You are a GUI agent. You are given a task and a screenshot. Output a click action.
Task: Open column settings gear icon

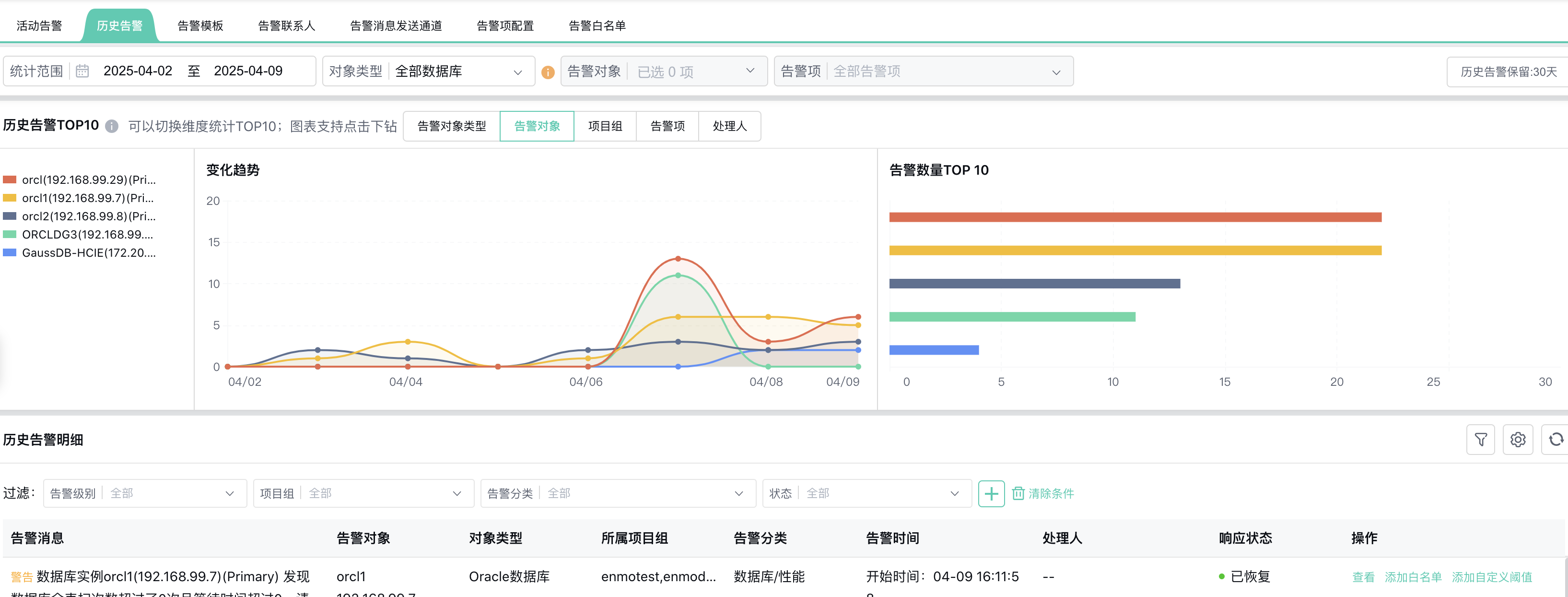click(x=1518, y=439)
